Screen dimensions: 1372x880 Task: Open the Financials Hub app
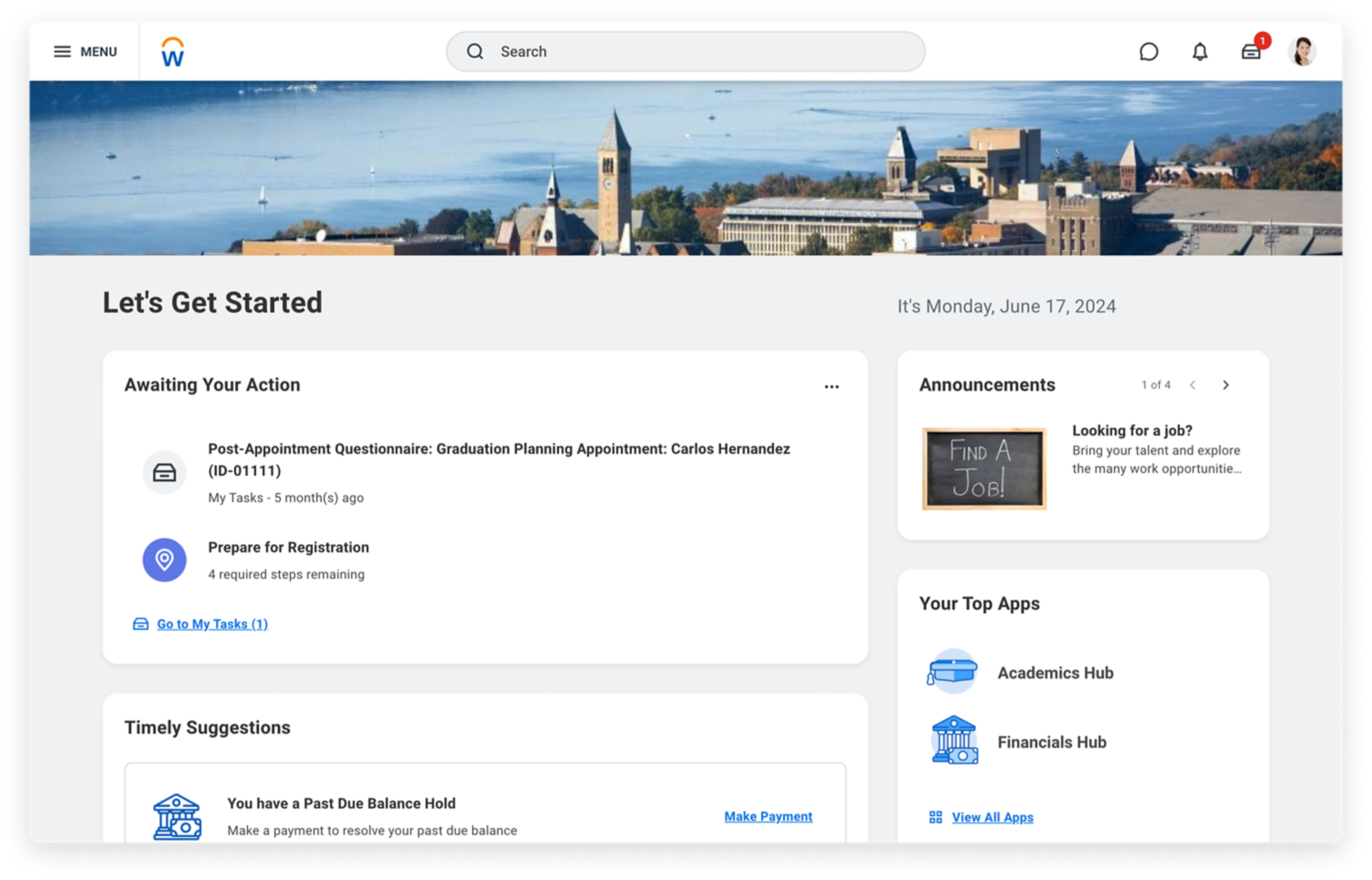[1052, 743]
